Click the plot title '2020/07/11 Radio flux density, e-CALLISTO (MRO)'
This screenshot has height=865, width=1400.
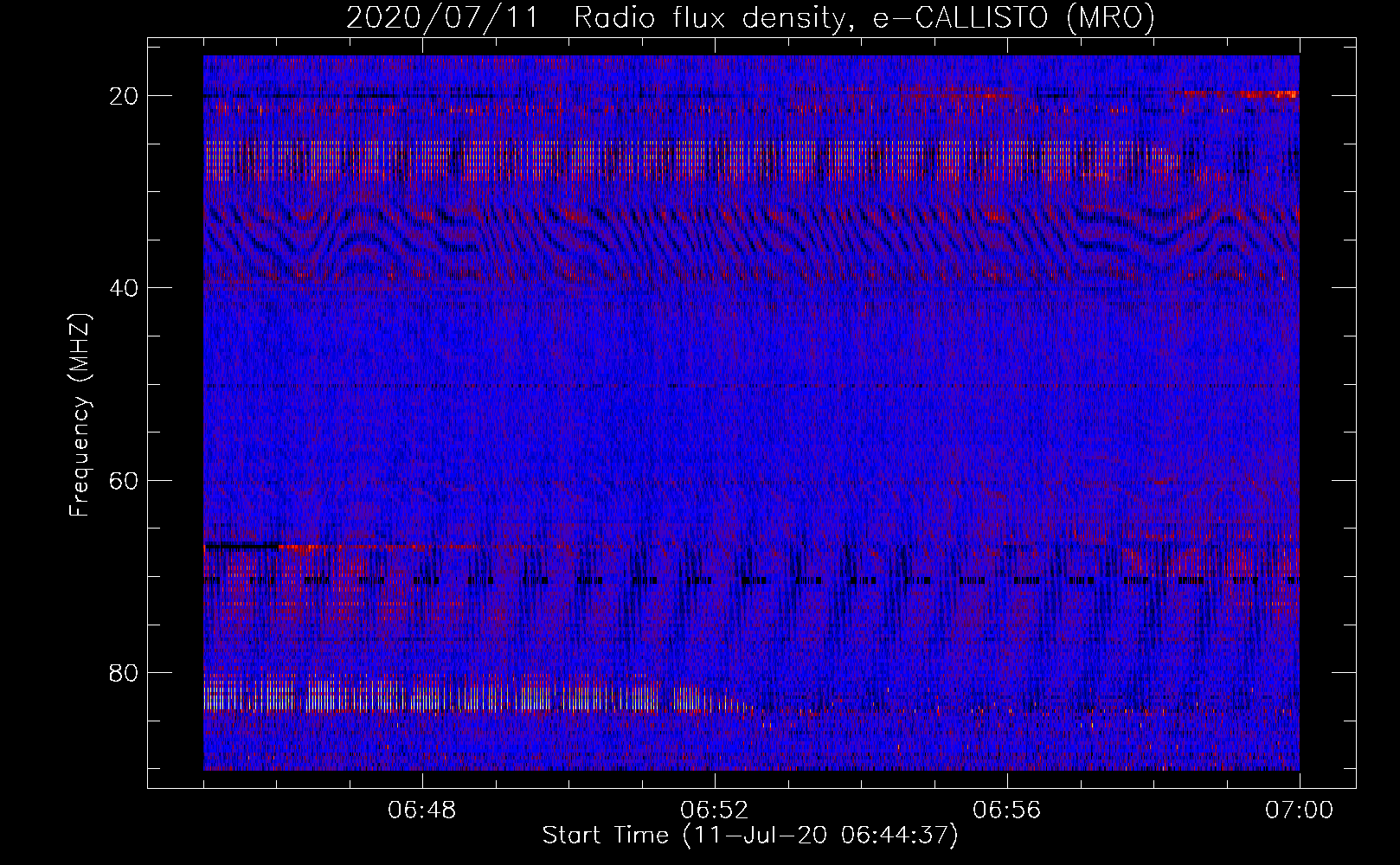point(750,17)
